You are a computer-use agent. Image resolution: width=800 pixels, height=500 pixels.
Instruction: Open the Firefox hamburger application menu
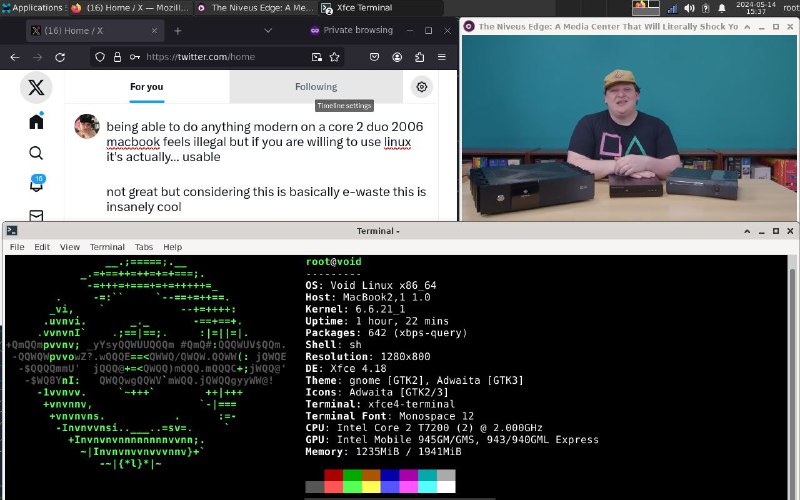[442, 57]
